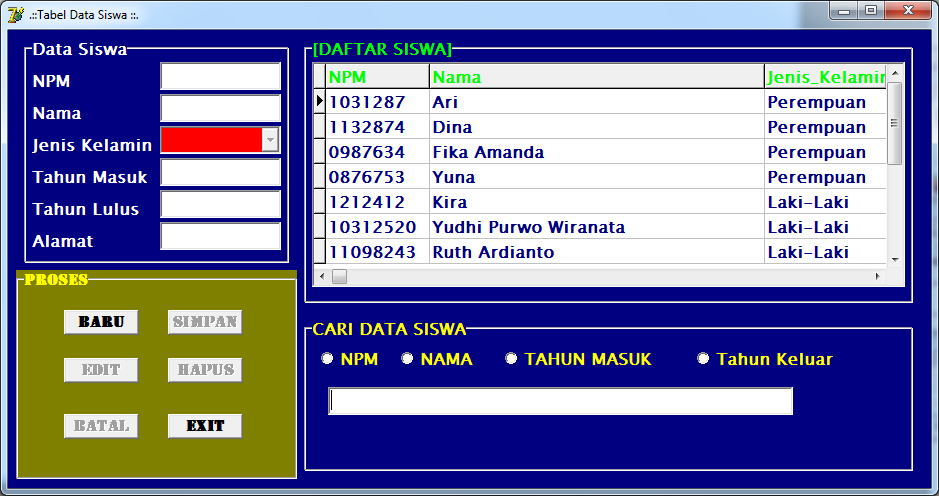The width and height of the screenshot is (939, 496).
Task: Select the NAMA search radio button
Action: 407,358
